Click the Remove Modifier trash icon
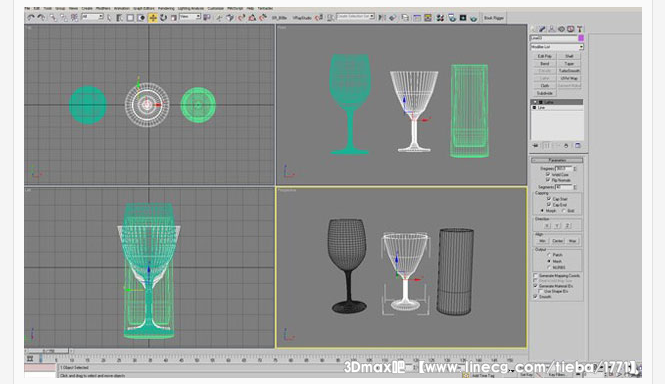665x384 pixels. tap(566, 146)
